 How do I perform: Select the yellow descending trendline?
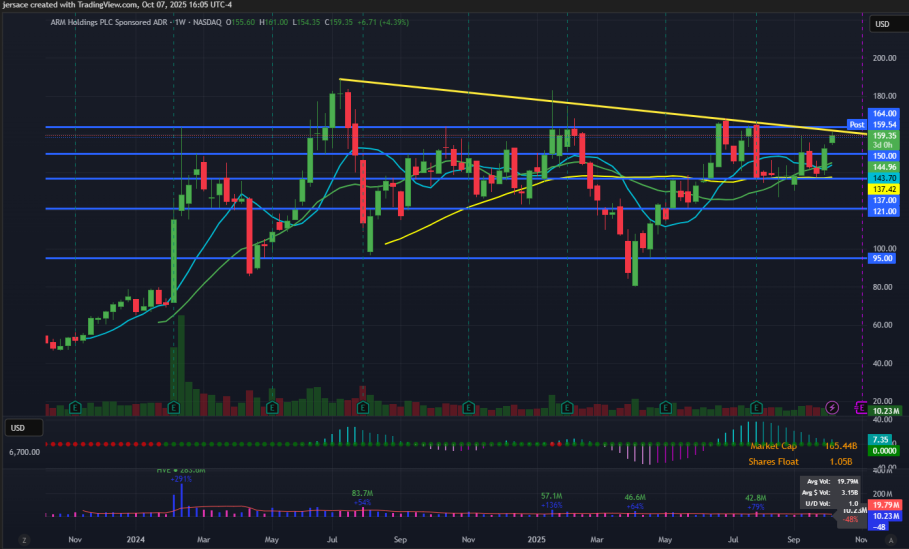(603, 107)
